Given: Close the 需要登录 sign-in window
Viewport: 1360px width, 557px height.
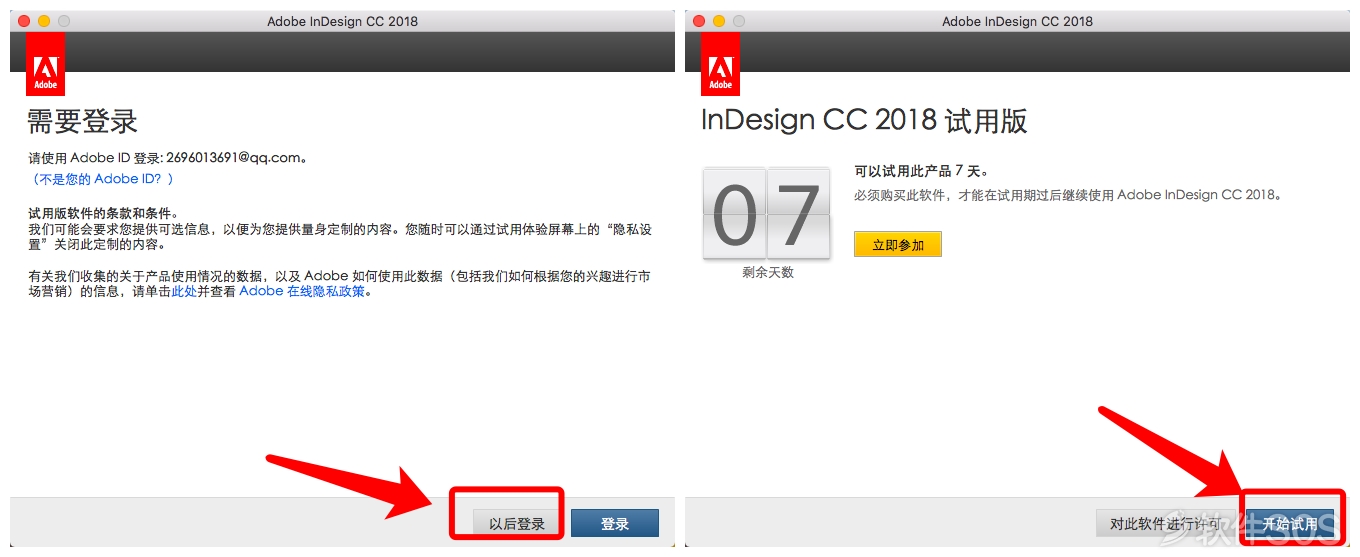Looking at the screenshot, I should [x=24, y=21].
